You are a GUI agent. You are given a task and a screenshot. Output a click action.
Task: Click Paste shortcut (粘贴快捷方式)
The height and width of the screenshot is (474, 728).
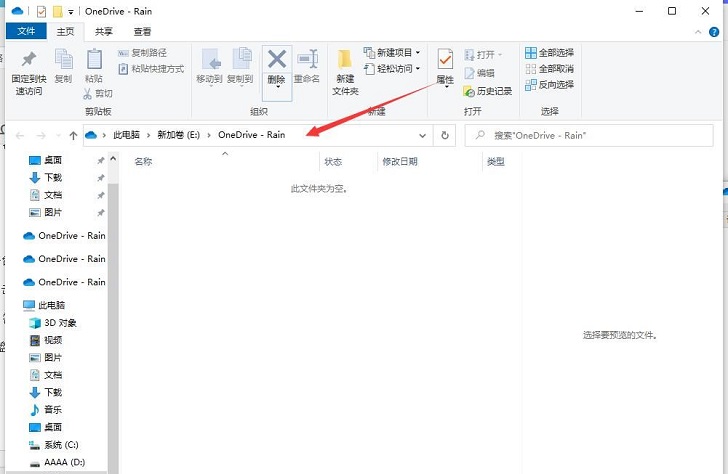coord(151,69)
